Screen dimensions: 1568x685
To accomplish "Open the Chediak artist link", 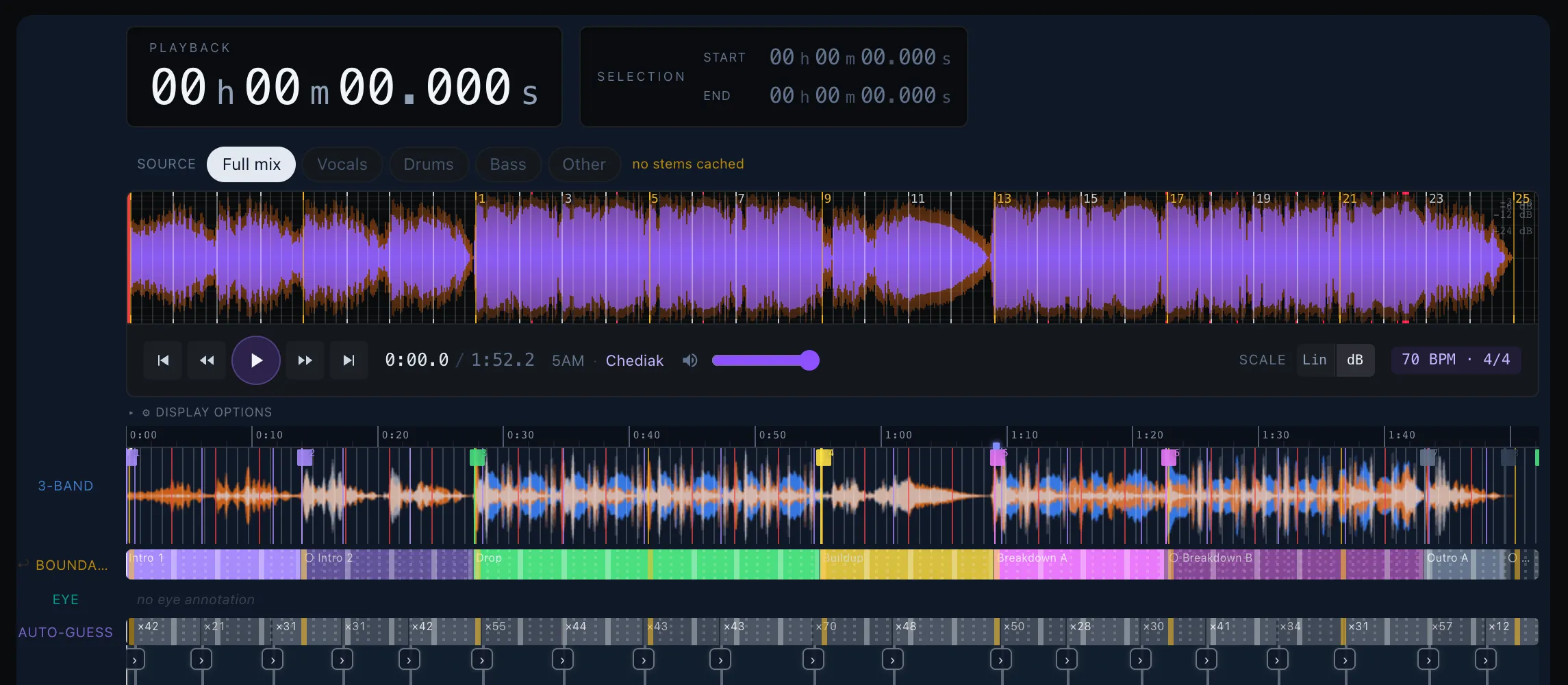I will pyautogui.click(x=635, y=360).
